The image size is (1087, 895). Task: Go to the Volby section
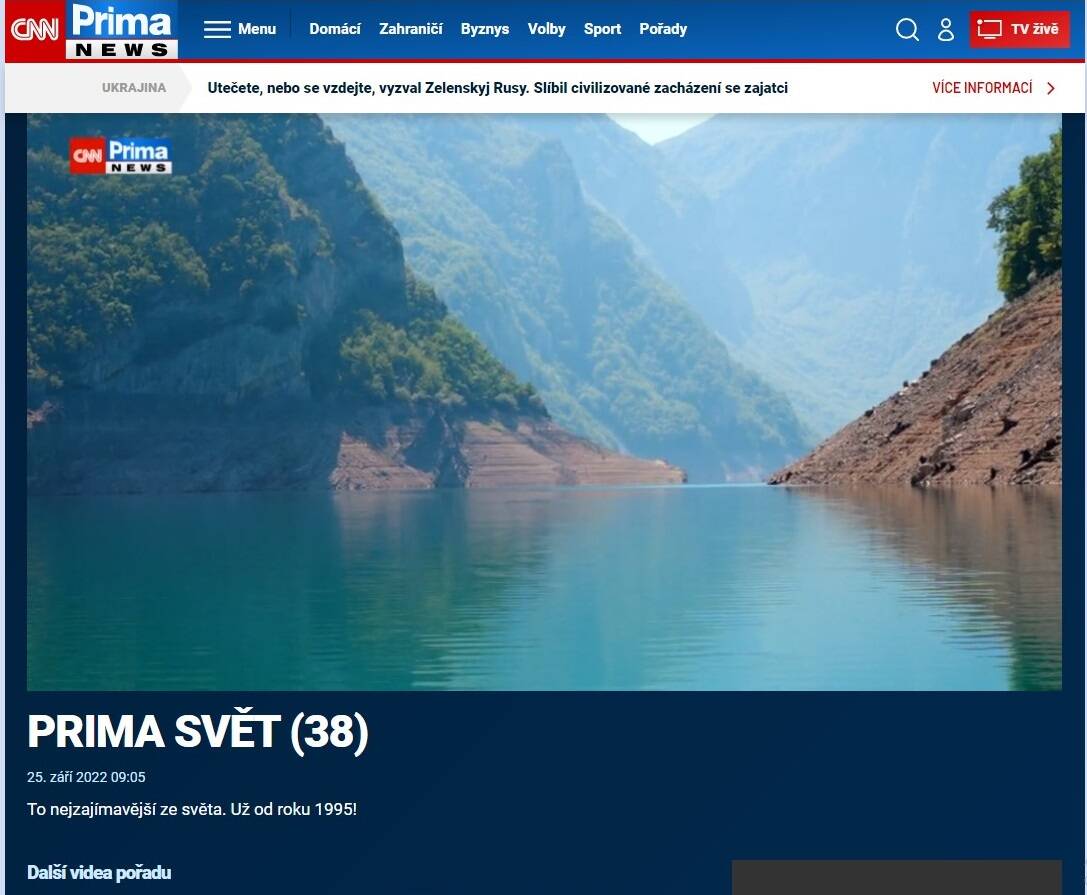(x=547, y=29)
